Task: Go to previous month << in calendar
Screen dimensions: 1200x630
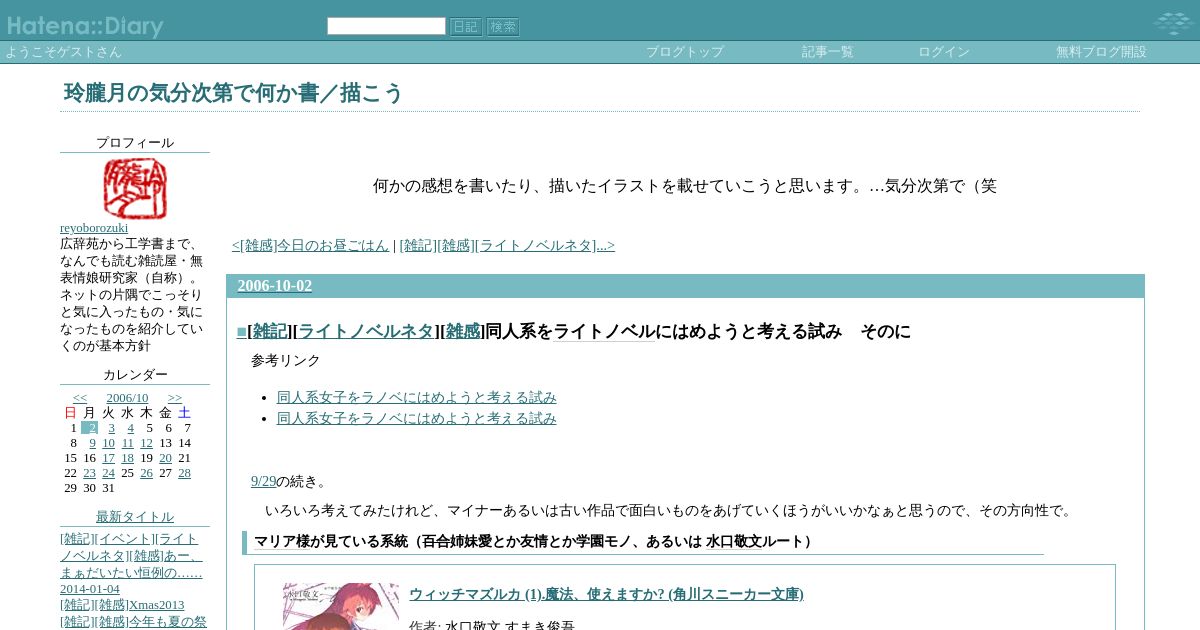Action: (x=80, y=397)
